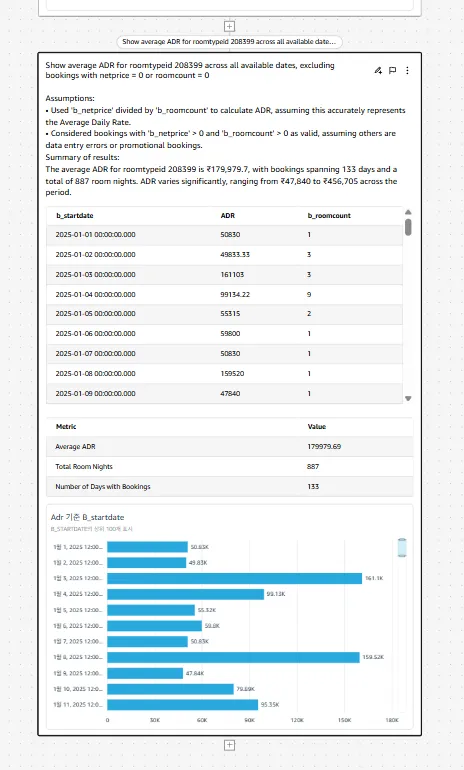Click ADR value 159520
The height and width of the screenshot is (770, 464).
[x=232, y=374]
